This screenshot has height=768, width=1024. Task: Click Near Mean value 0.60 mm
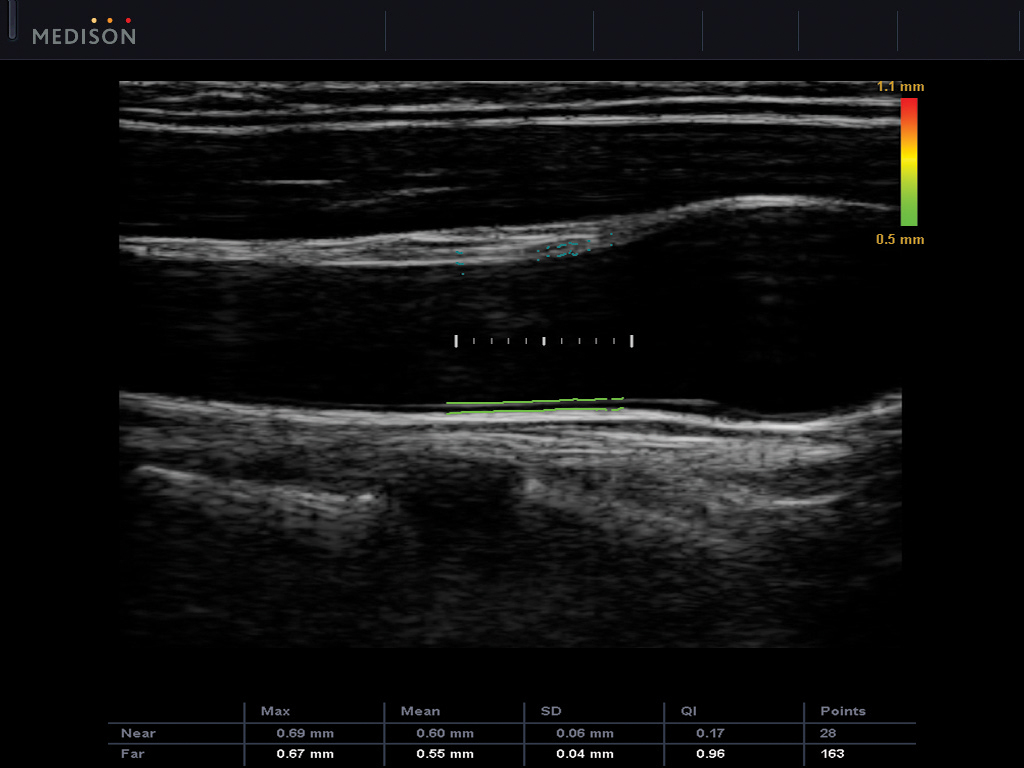[x=445, y=733]
